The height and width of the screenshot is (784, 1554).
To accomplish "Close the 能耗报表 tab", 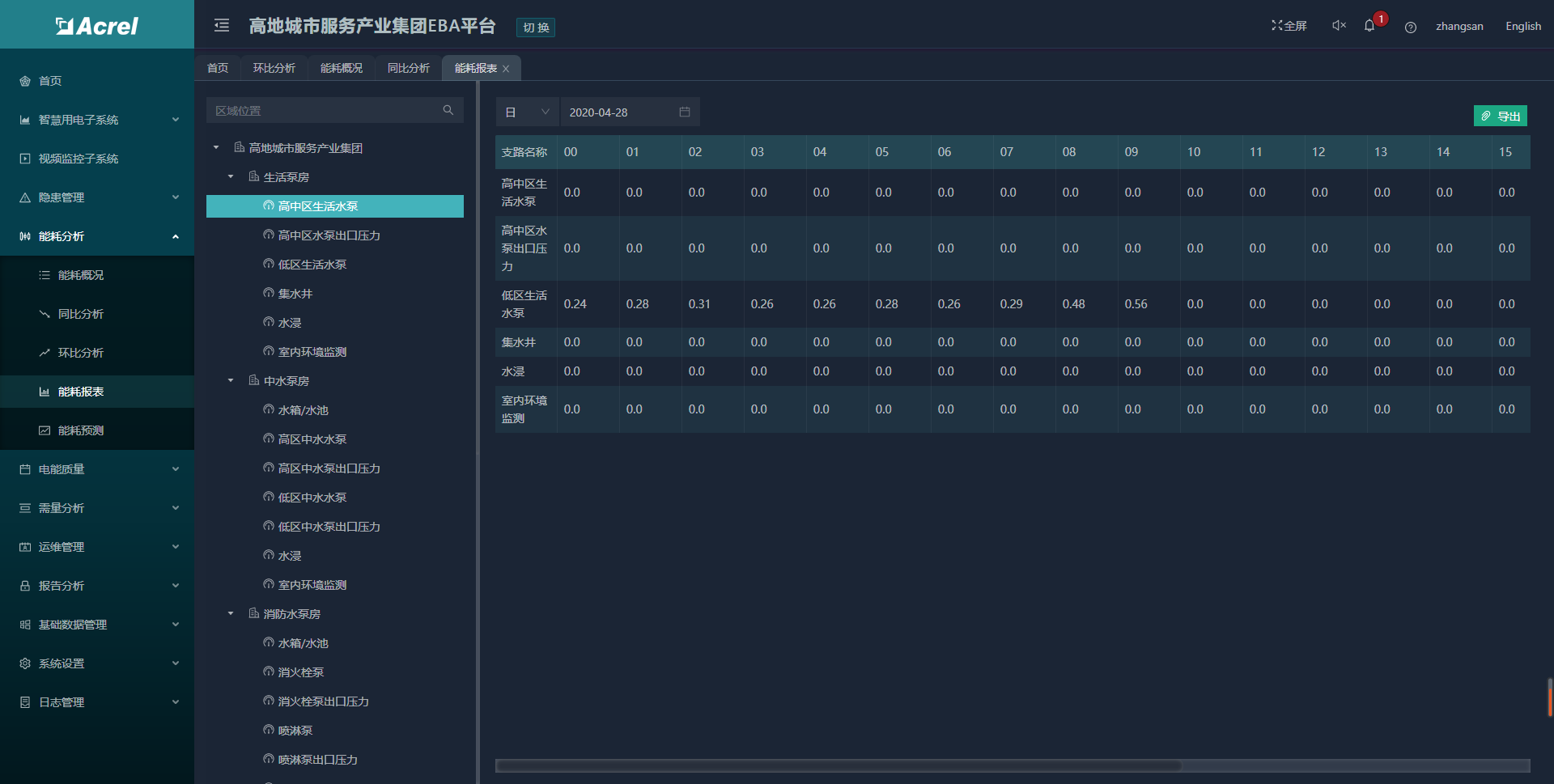I will point(507,69).
